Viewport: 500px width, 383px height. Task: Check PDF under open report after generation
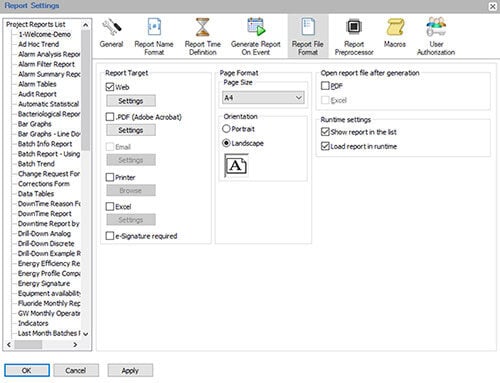(325, 86)
